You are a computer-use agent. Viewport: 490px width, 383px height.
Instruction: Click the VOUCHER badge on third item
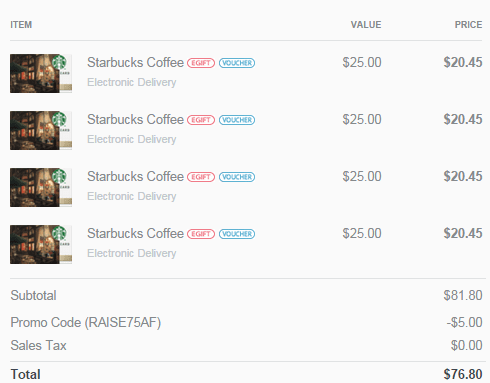[237, 177]
